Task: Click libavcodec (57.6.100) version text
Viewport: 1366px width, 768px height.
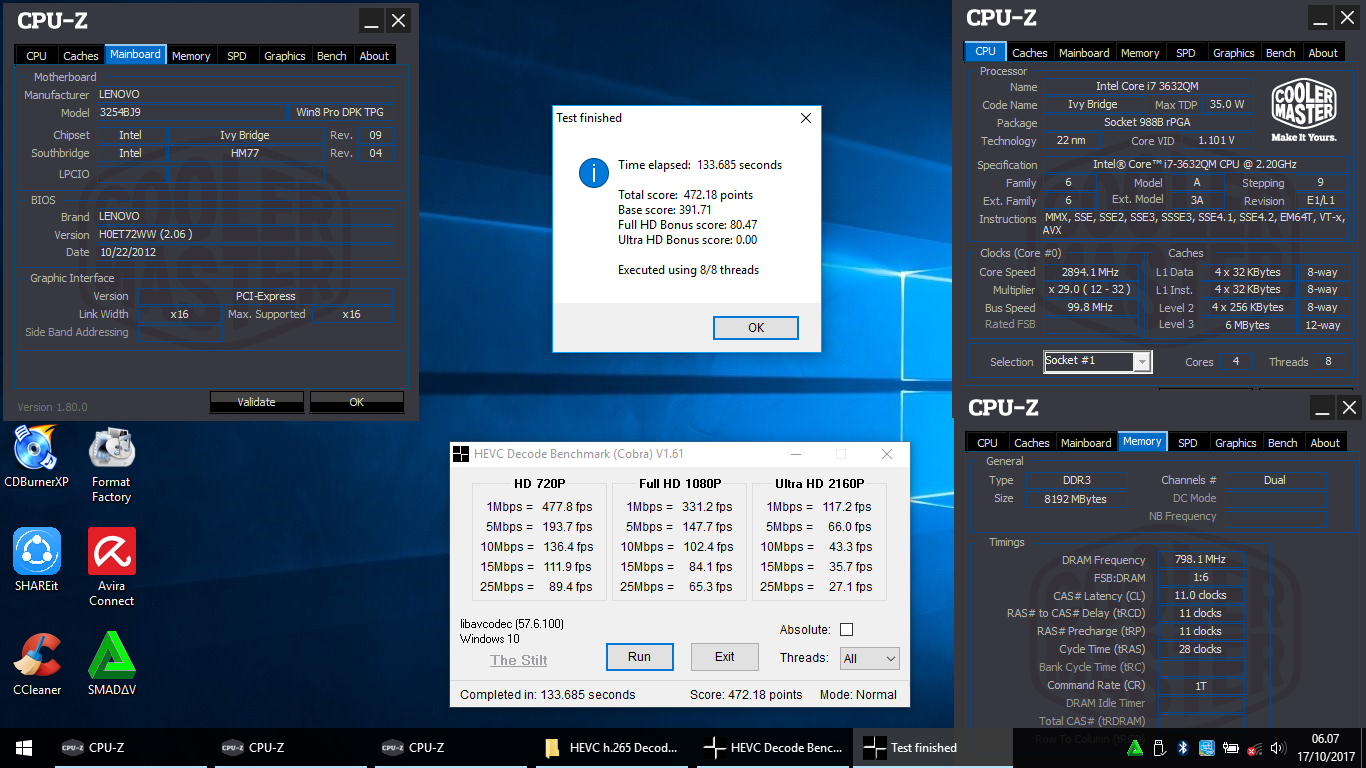Action: (x=512, y=624)
